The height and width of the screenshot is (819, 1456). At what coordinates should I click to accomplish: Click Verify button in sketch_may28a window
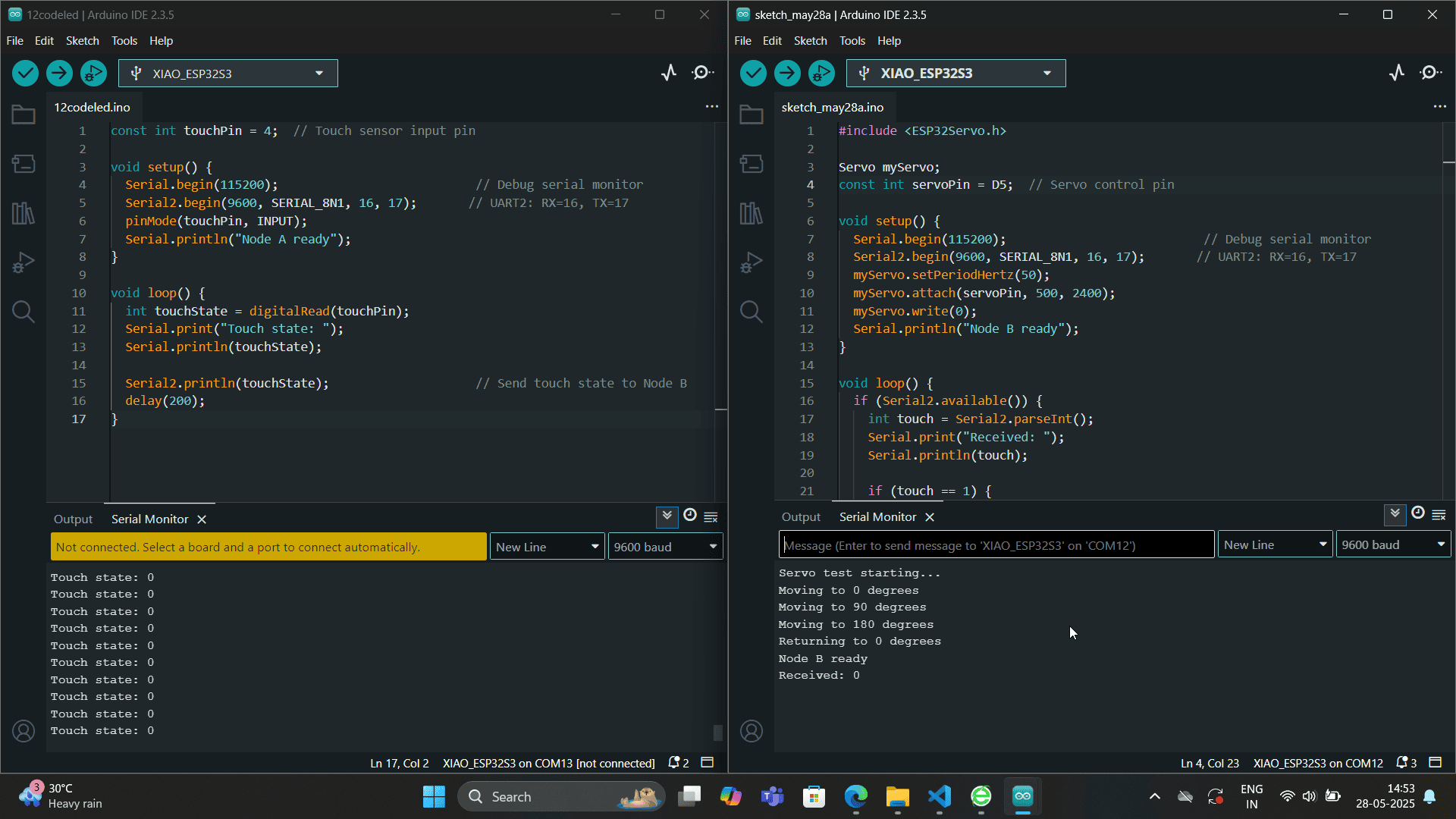pyautogui.click(x=753, y=73)
